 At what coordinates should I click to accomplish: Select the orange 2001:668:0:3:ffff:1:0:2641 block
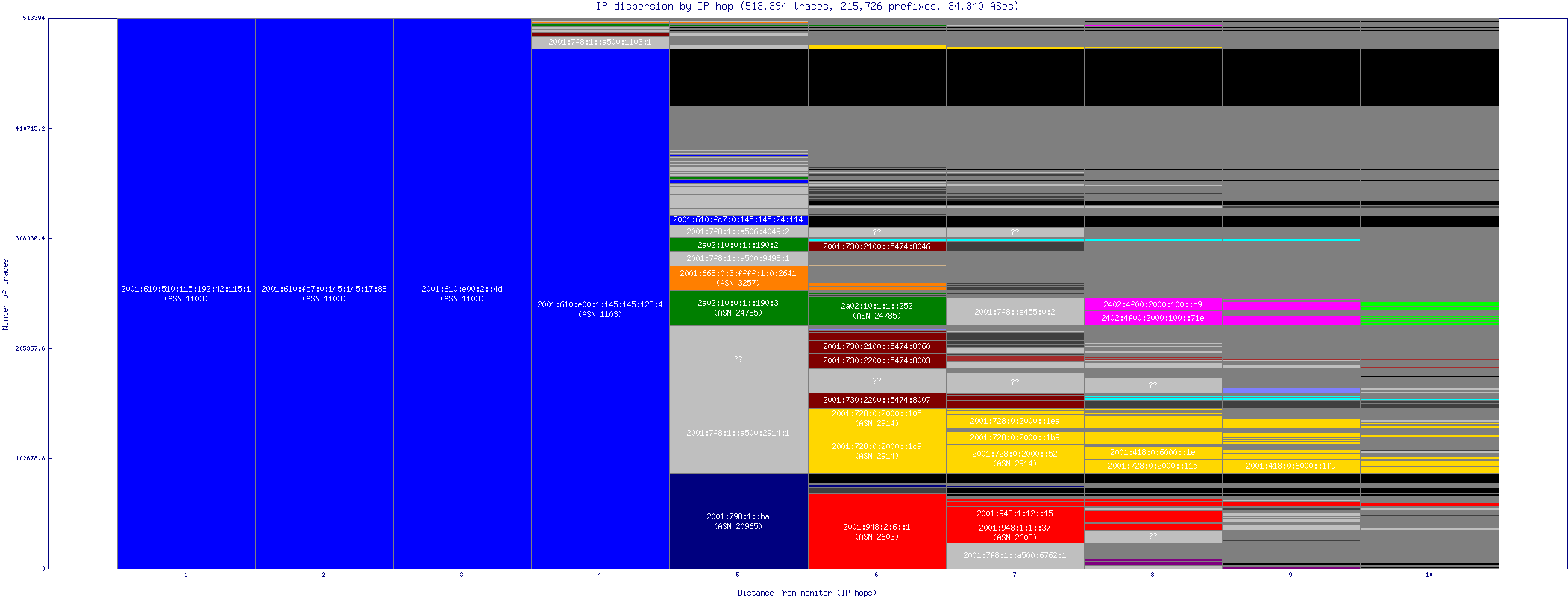tap(738, 278)
